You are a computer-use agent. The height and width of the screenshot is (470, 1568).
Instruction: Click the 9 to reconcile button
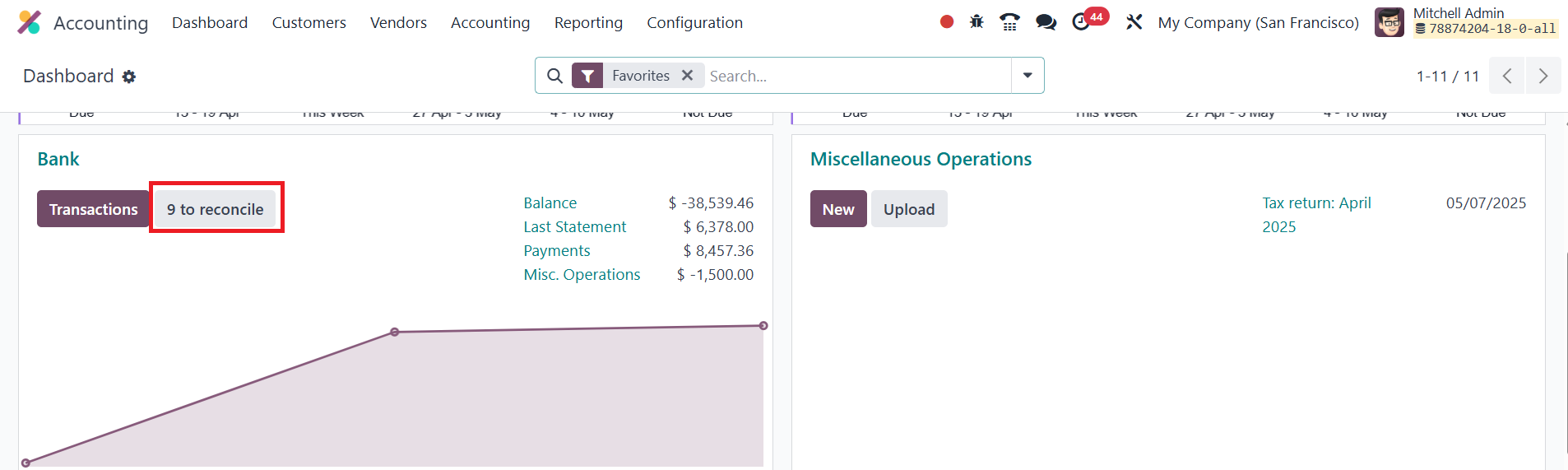pyautogui.click(x=216, y=209)
